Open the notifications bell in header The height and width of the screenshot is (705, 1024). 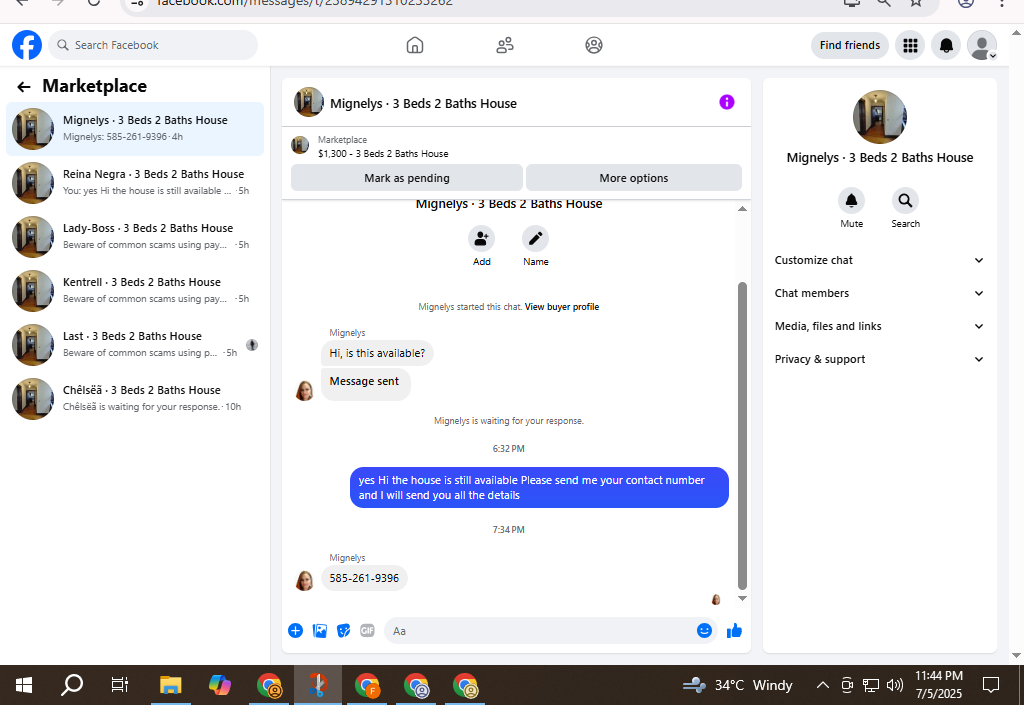(x=946, y=45)
